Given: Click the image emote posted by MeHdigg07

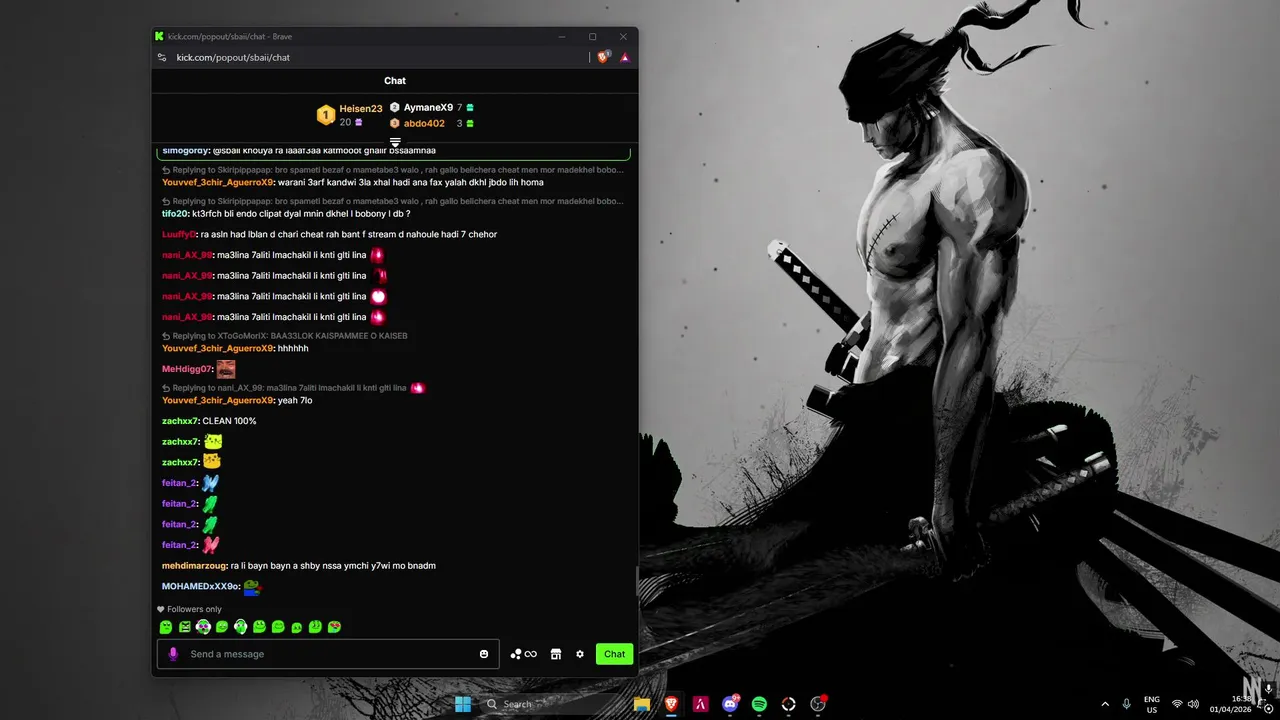Looking at the screenshot, I should click(226, 369).
